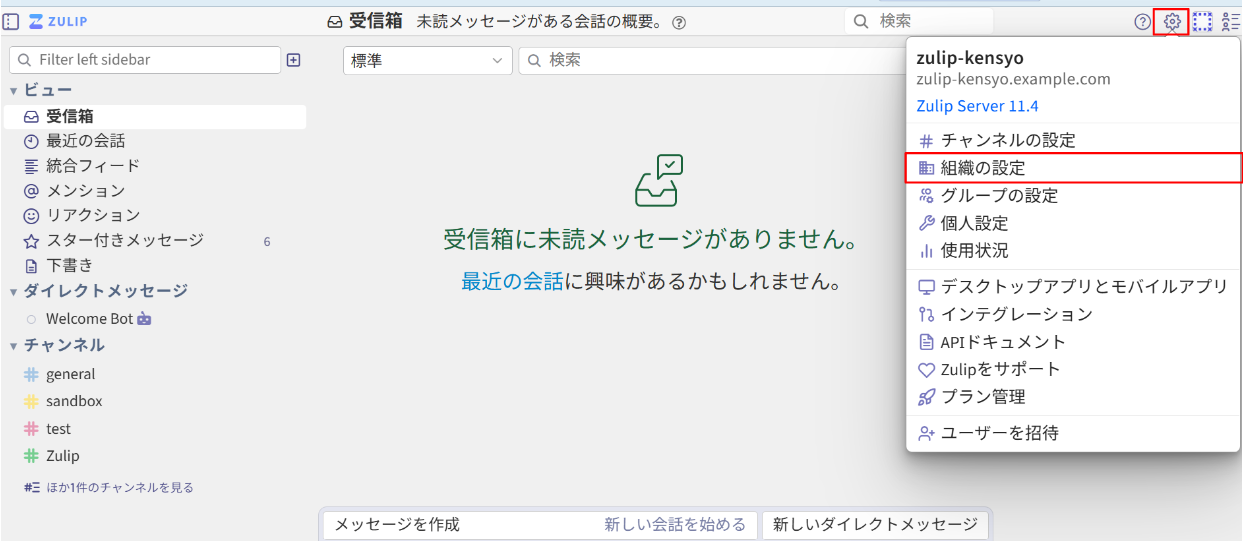The image size is (1243, 541).
Task: Open the sandbox channel
Action: (74, 401)
